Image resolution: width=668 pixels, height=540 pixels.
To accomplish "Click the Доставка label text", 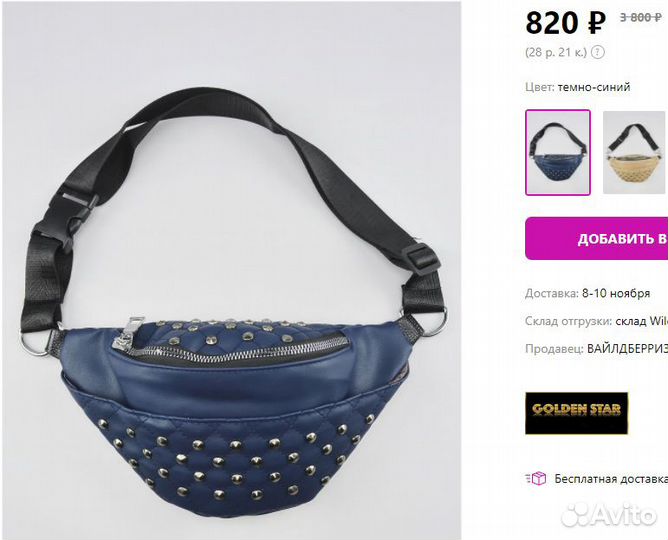I will 552,293.
